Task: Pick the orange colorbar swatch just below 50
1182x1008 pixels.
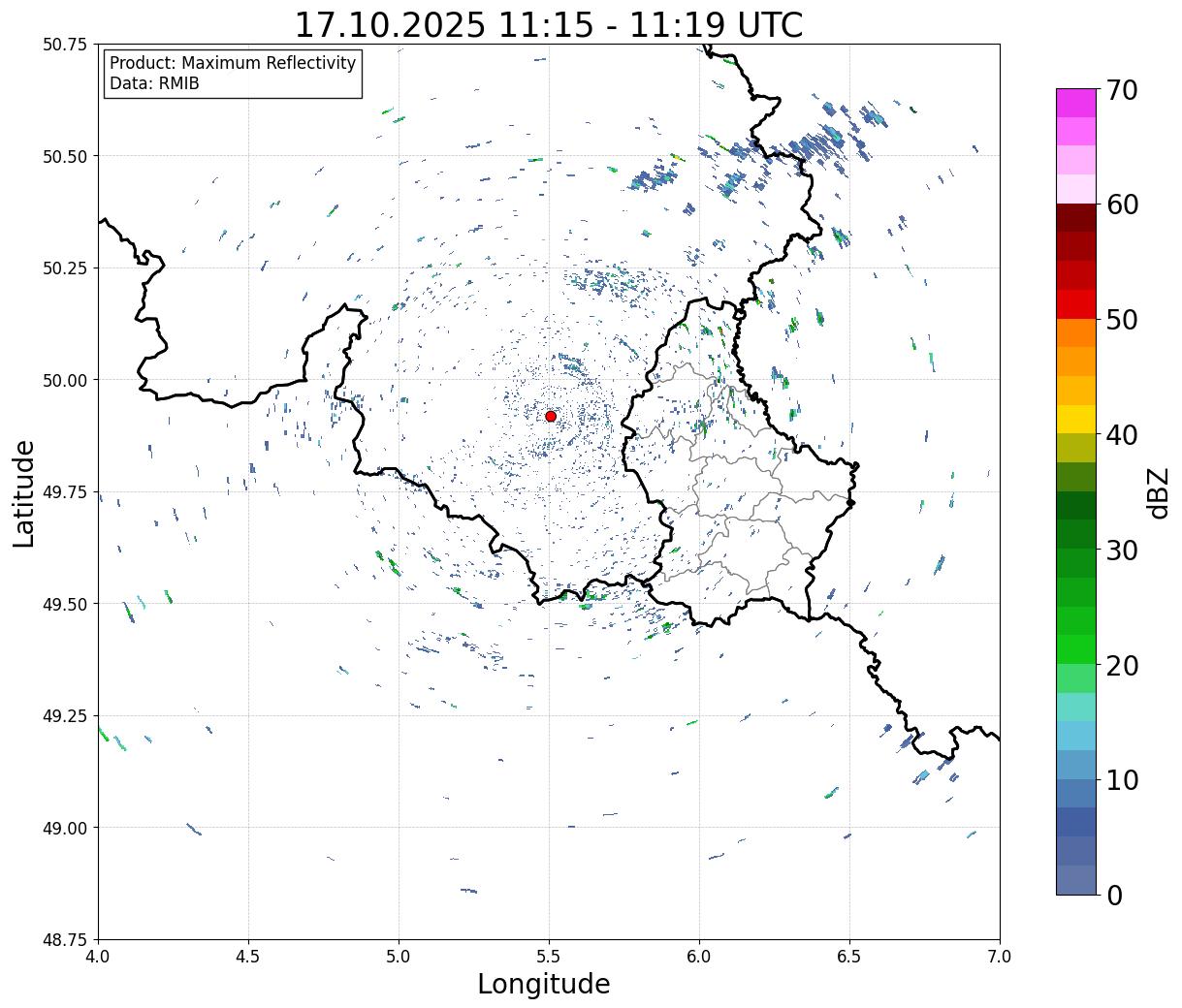Action: (x=1076, y=333)
